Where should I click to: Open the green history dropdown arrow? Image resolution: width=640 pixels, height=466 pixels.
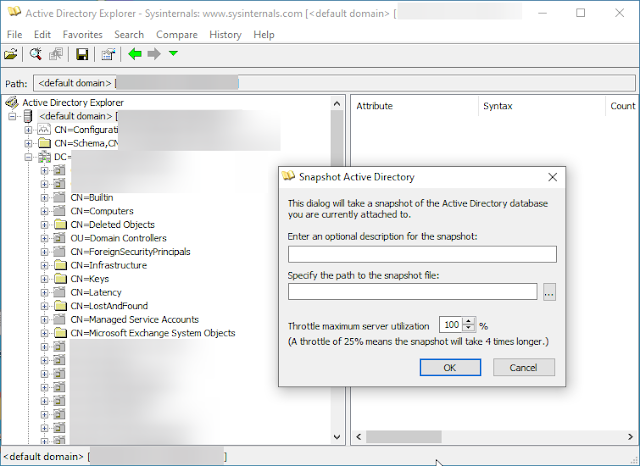click(173, 53)
